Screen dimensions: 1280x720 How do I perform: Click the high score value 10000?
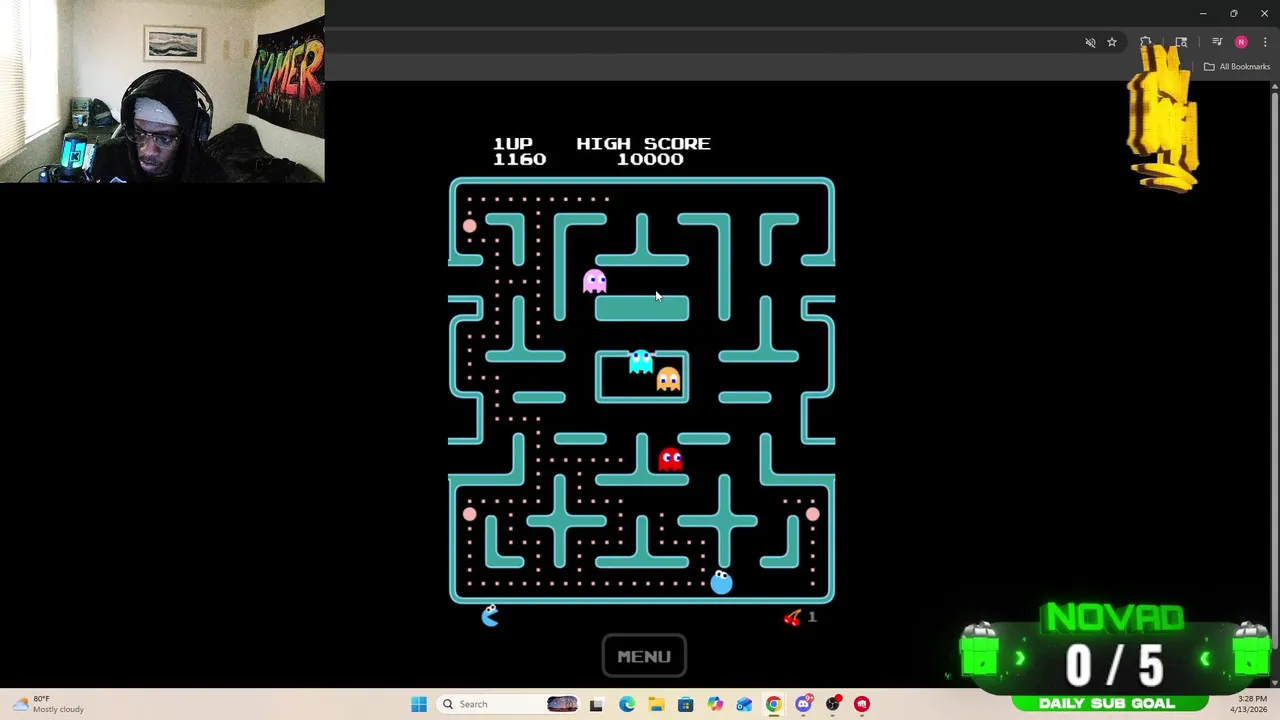[x=650, y=159]
